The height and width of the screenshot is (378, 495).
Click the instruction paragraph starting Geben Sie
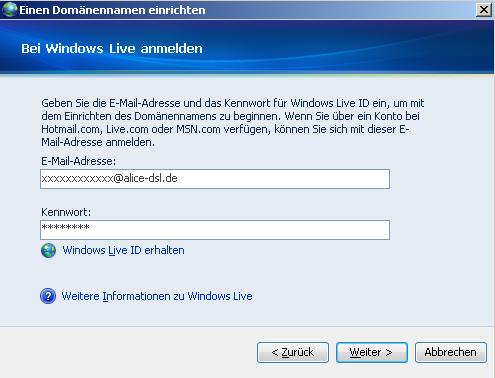click(x=233, y=123)
